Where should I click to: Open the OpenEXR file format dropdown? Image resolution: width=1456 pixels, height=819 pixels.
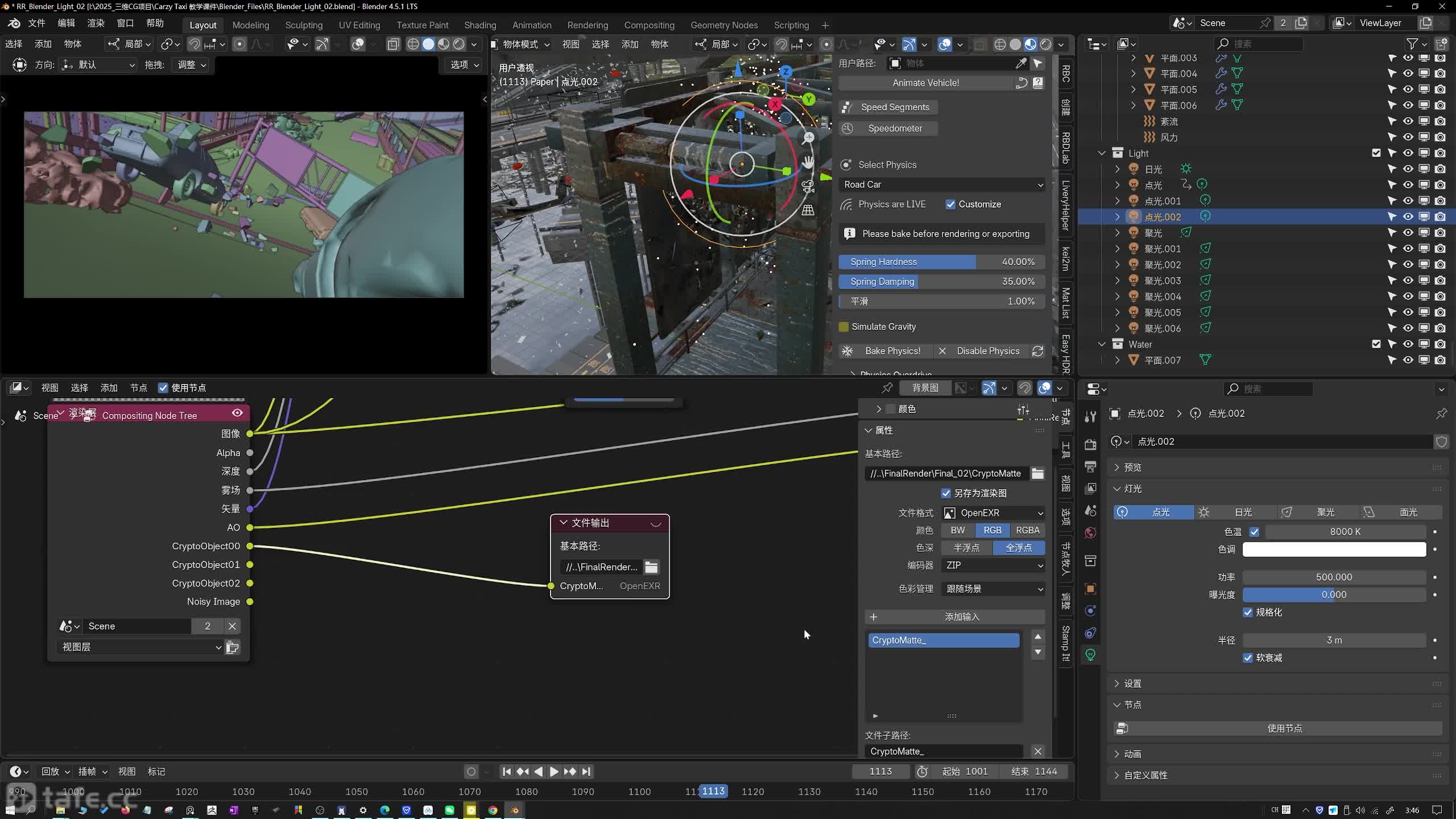pos(993,512)
